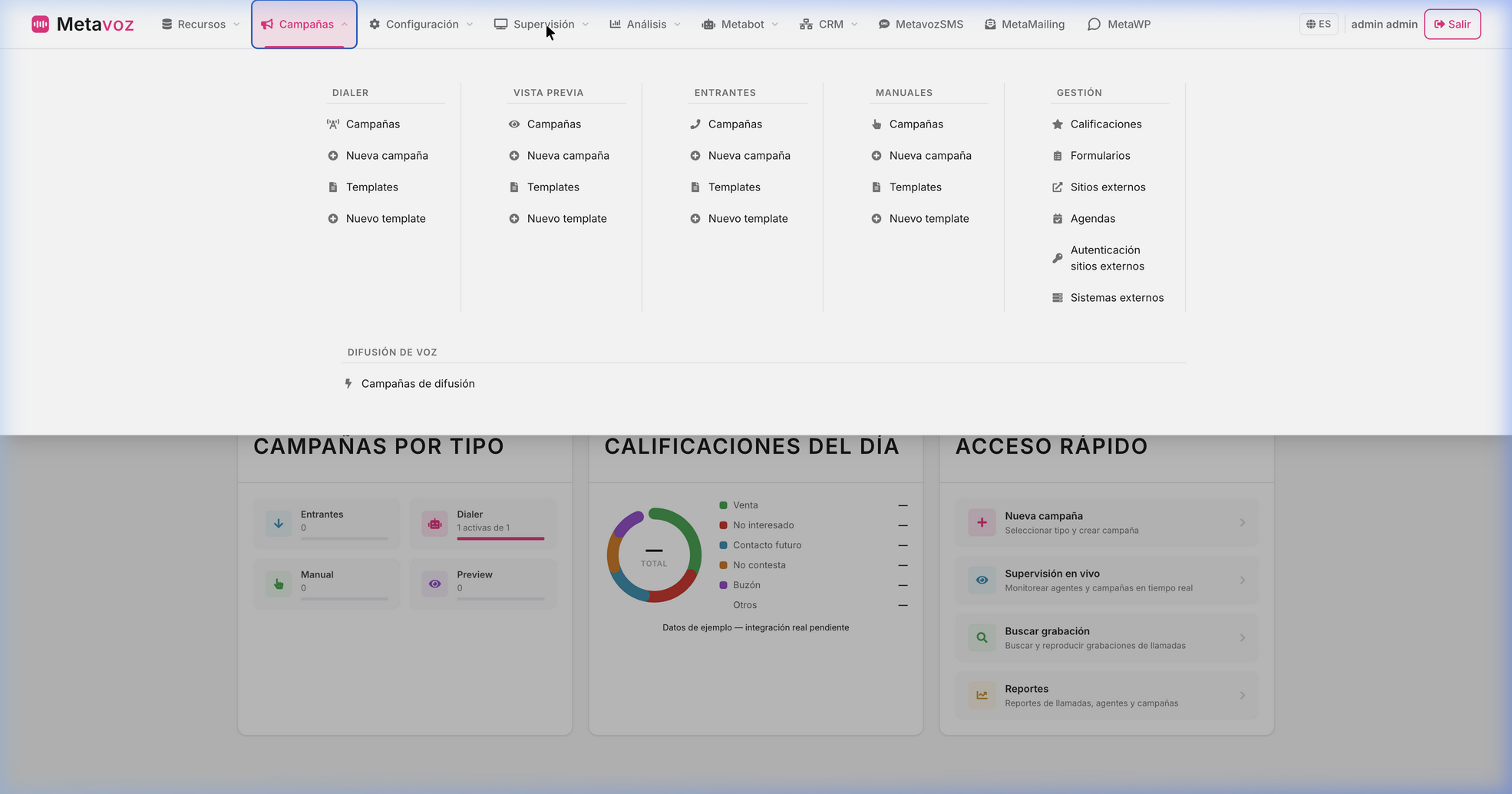Viewport: 1512px width, 794px height.
Task: Click the magnifier icon on Buscar grabación card
Action: click(x=982, y=637)
